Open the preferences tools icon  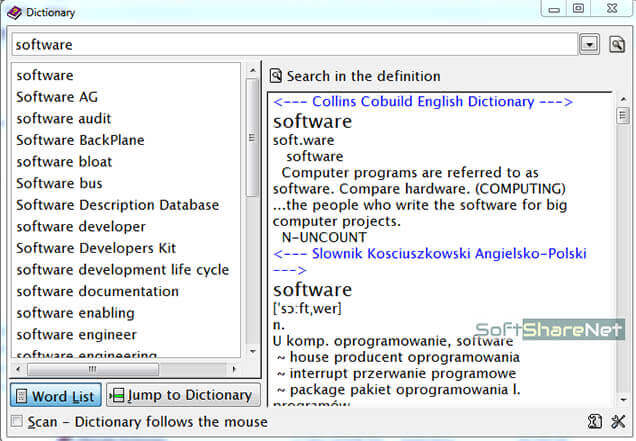(x=618, y=422)
